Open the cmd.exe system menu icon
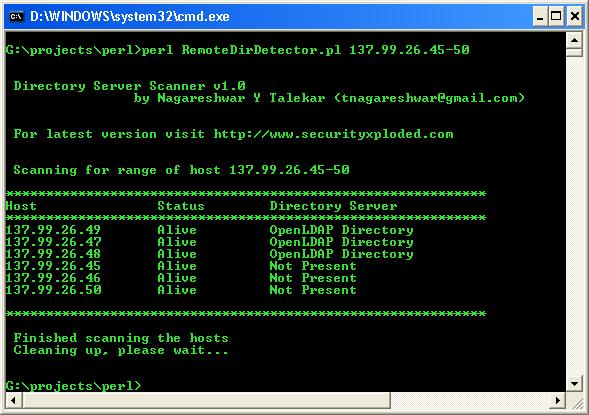The width and height of the screenshot is (589, 415). point(16,17)
